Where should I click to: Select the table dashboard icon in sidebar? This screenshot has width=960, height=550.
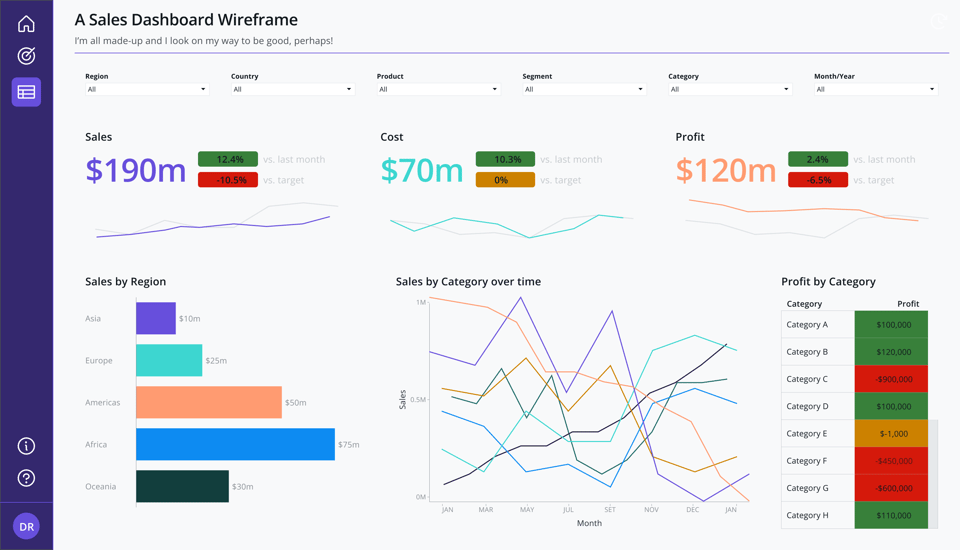[x=26, y=92]
